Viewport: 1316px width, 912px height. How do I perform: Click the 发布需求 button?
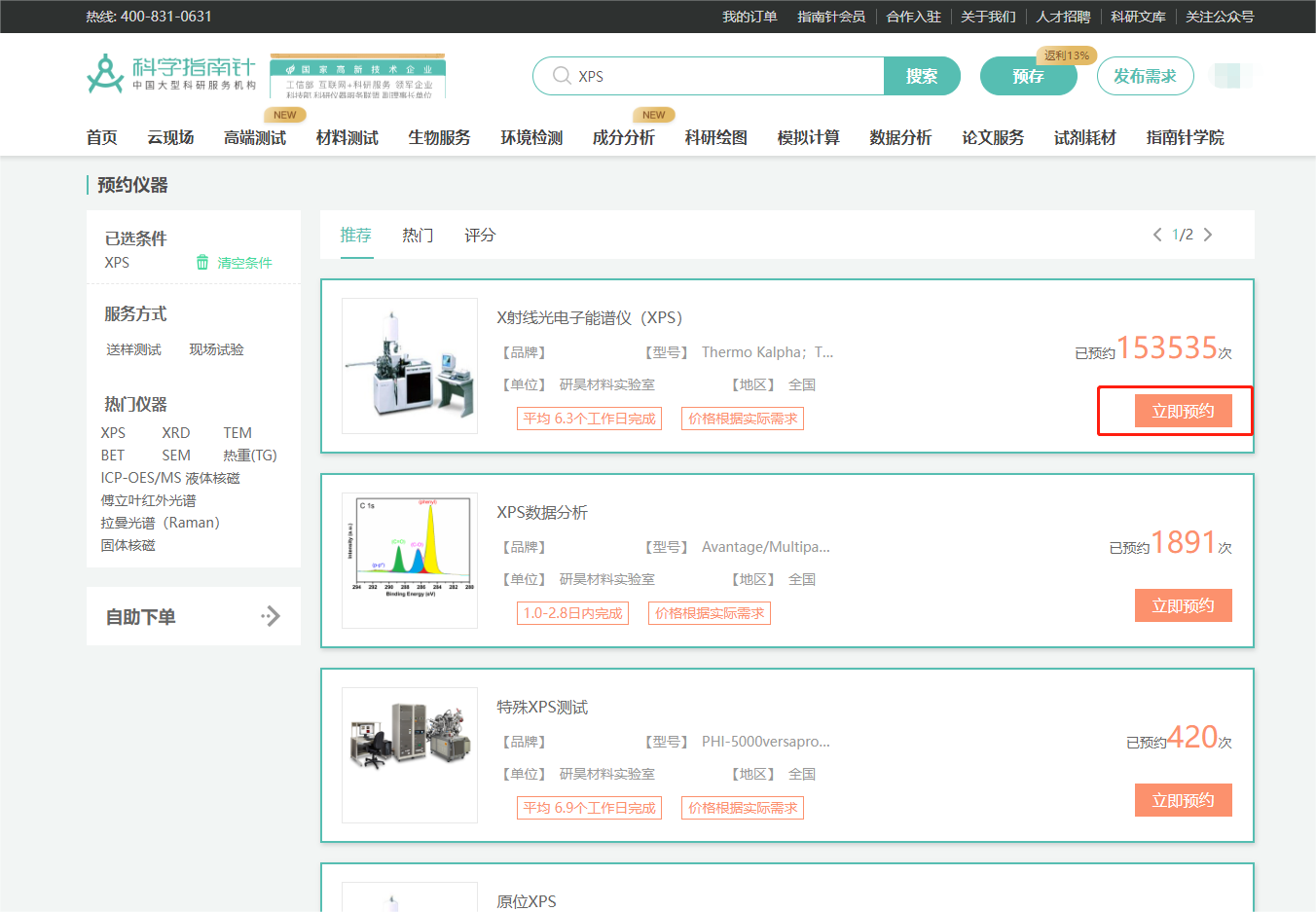[x=1145, y=75]
